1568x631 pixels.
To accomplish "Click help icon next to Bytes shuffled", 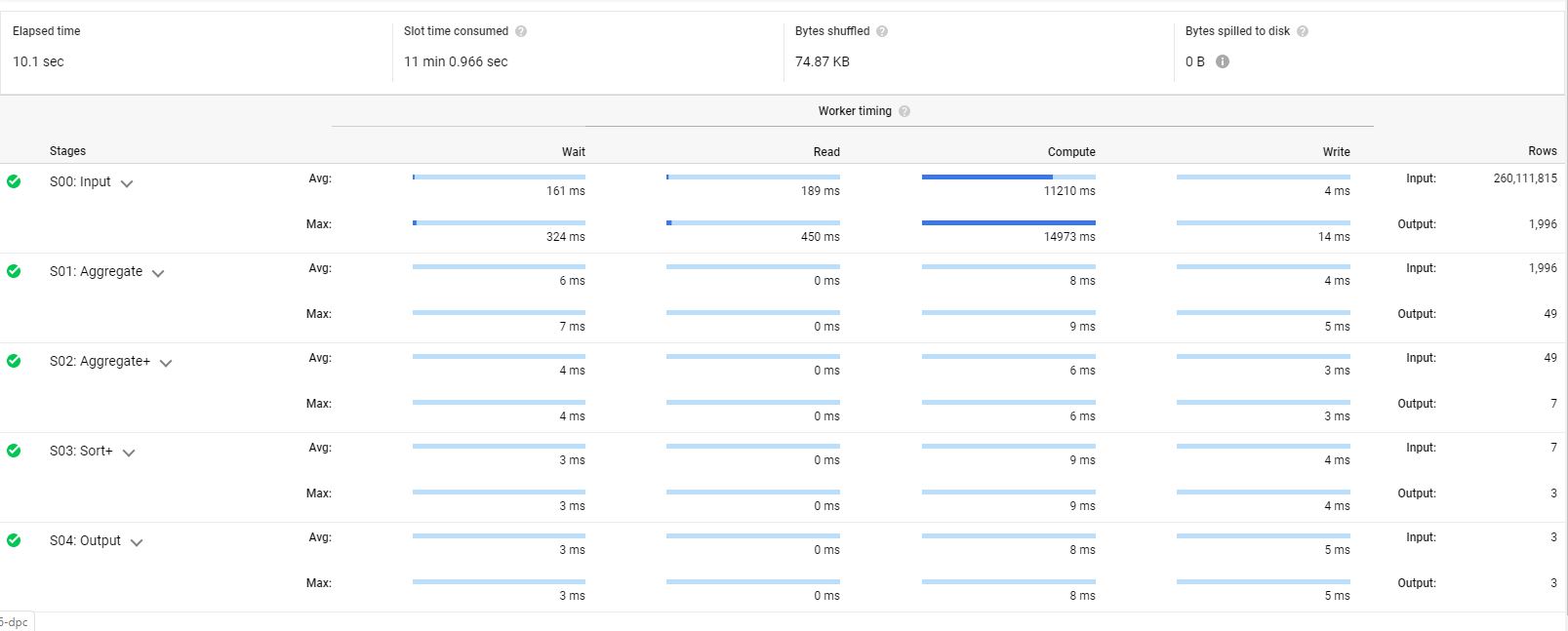I will pyautogui.click(x=882, y=31).
